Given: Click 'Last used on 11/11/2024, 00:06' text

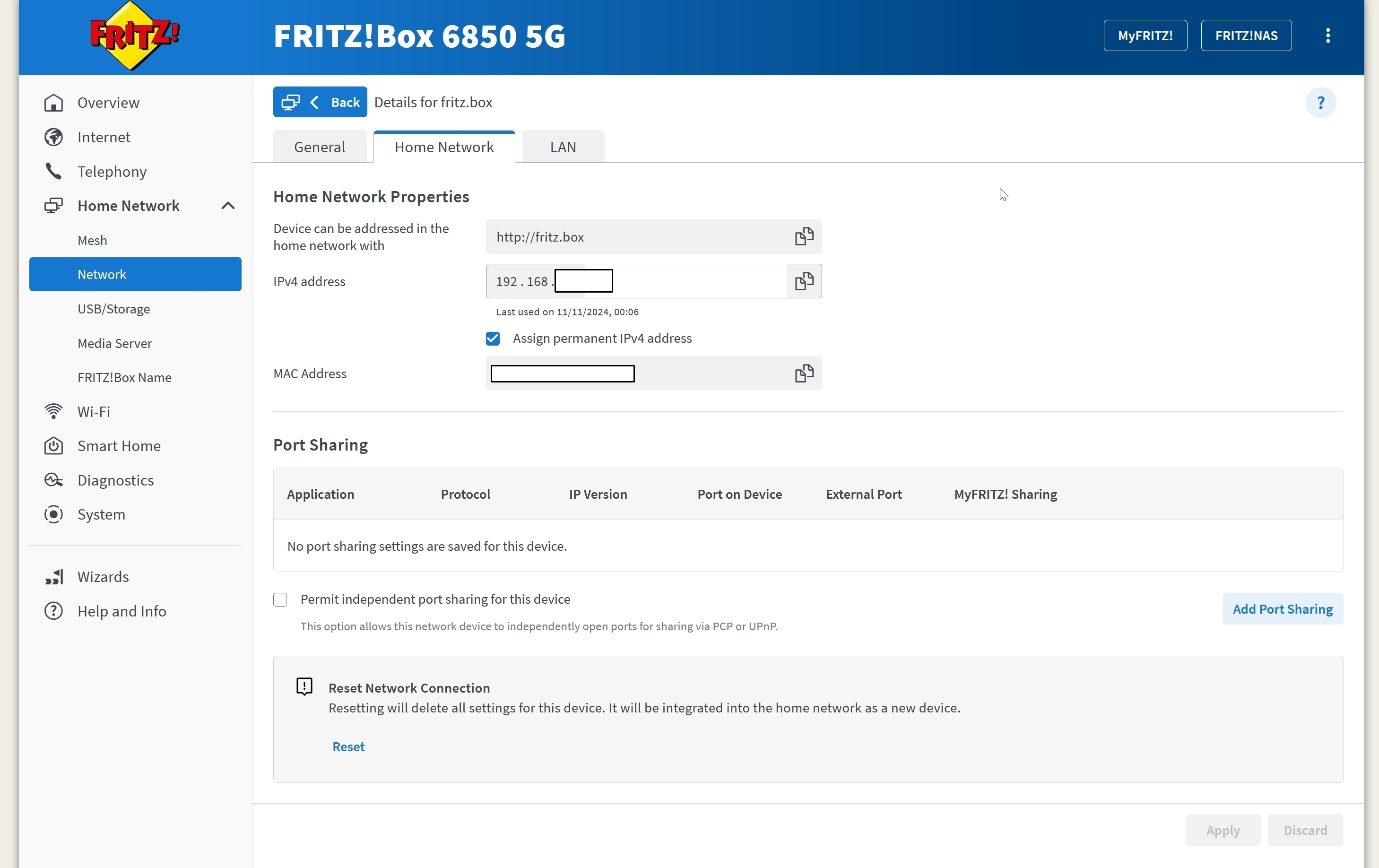Looking at the screenshot, I should [567, 312].
